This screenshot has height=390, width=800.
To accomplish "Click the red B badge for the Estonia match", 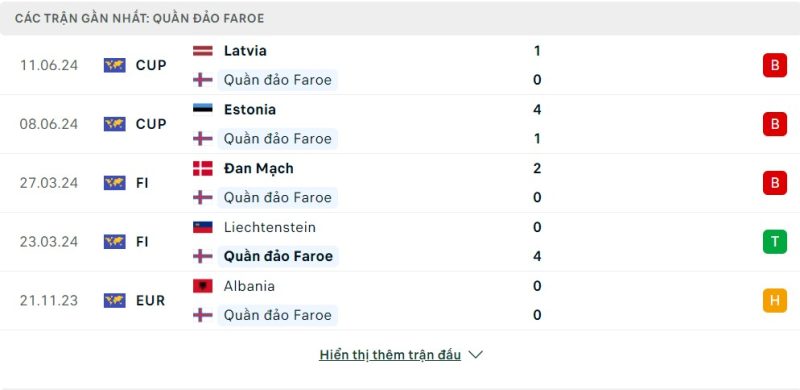I will 774,124.
